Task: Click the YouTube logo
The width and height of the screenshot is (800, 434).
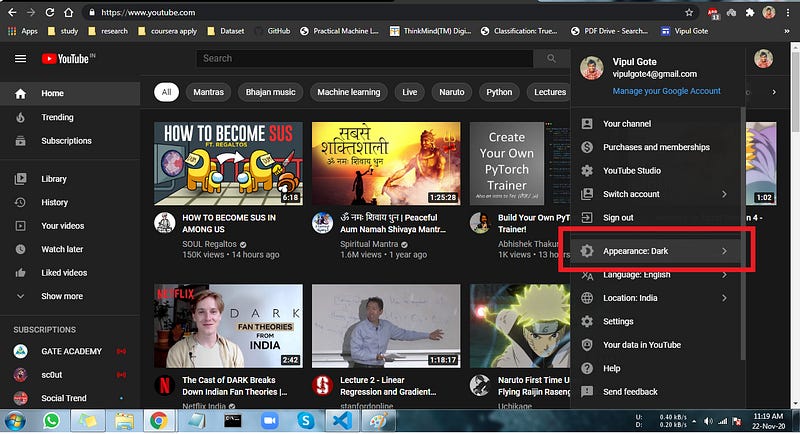Action: point(65,59)
